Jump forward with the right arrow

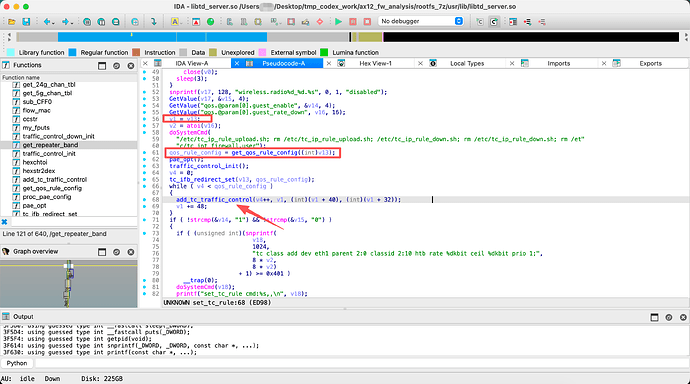pyautogui.click(x=65, y=22)
